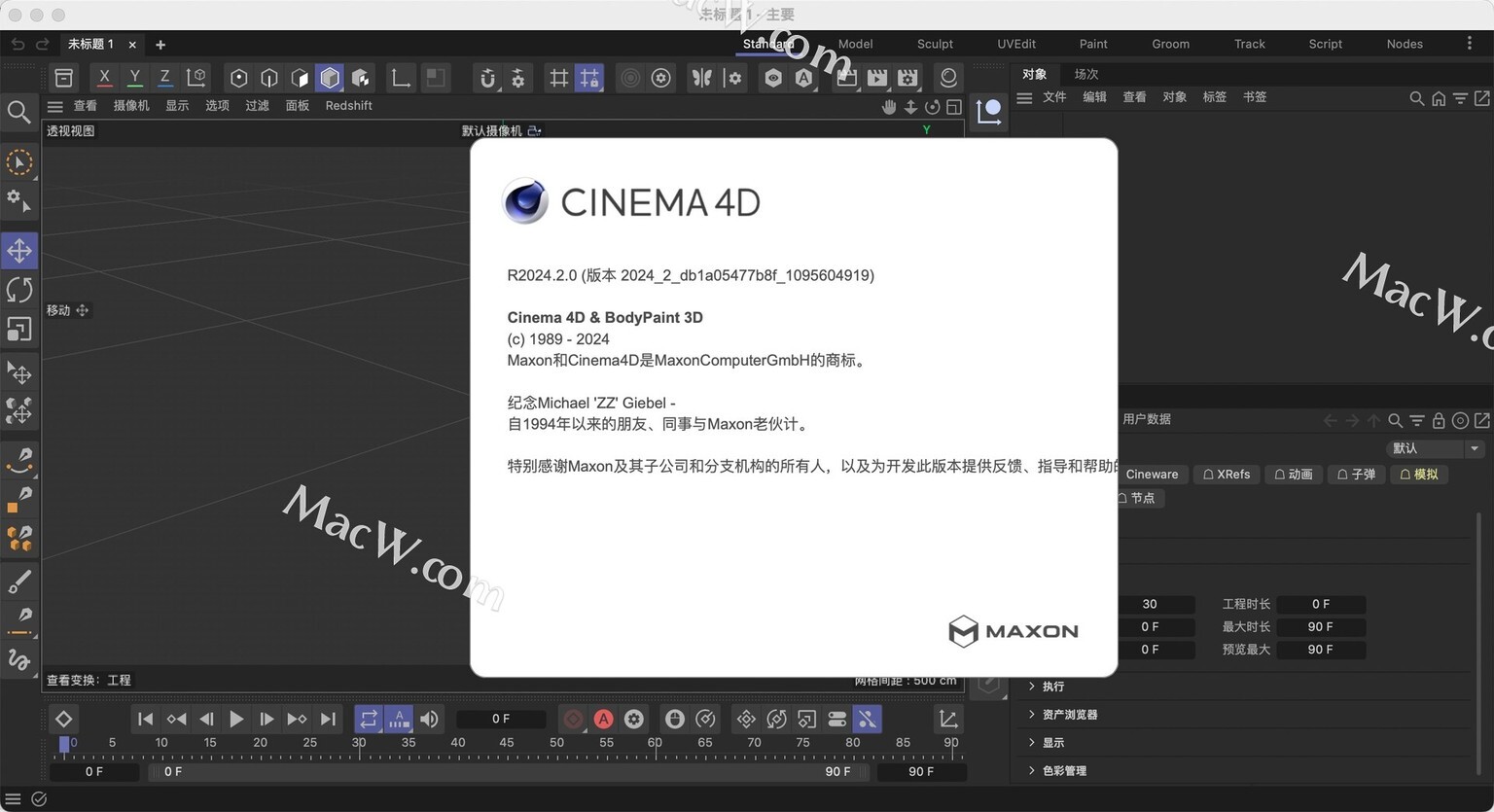Toggle the coordinate system icon
This screenshot has height=812, width=1494.
point(196,78)
